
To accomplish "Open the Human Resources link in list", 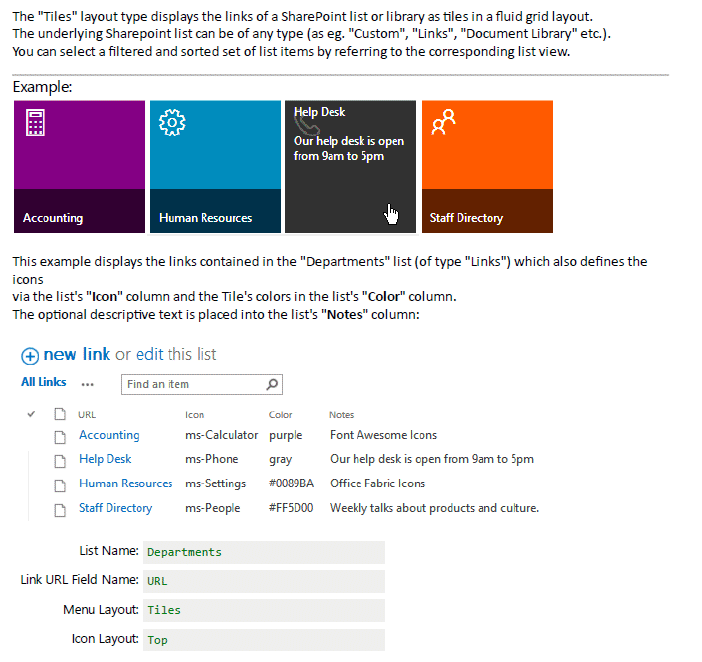I will pyautogui.click(x=125, y=483).
